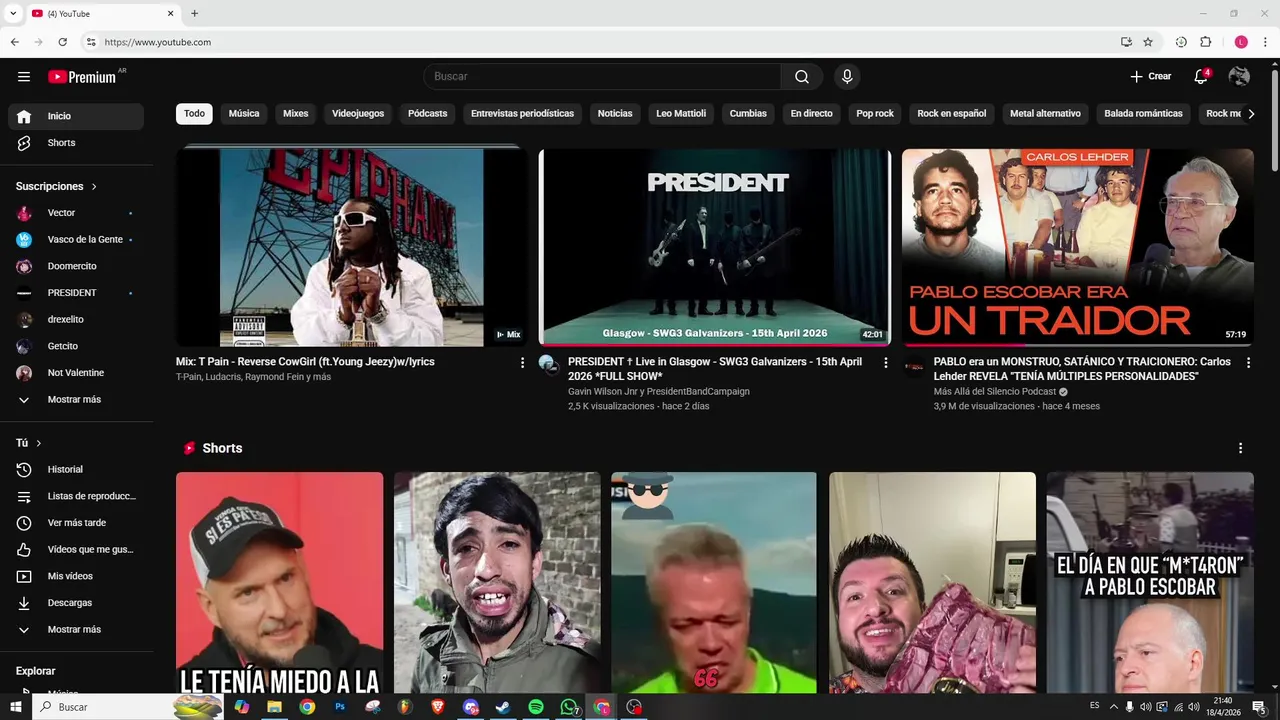Open Steam from the taskbar
Image resolution: width=1280 pixels, height=720 pixels.
[x=503, y=707]
